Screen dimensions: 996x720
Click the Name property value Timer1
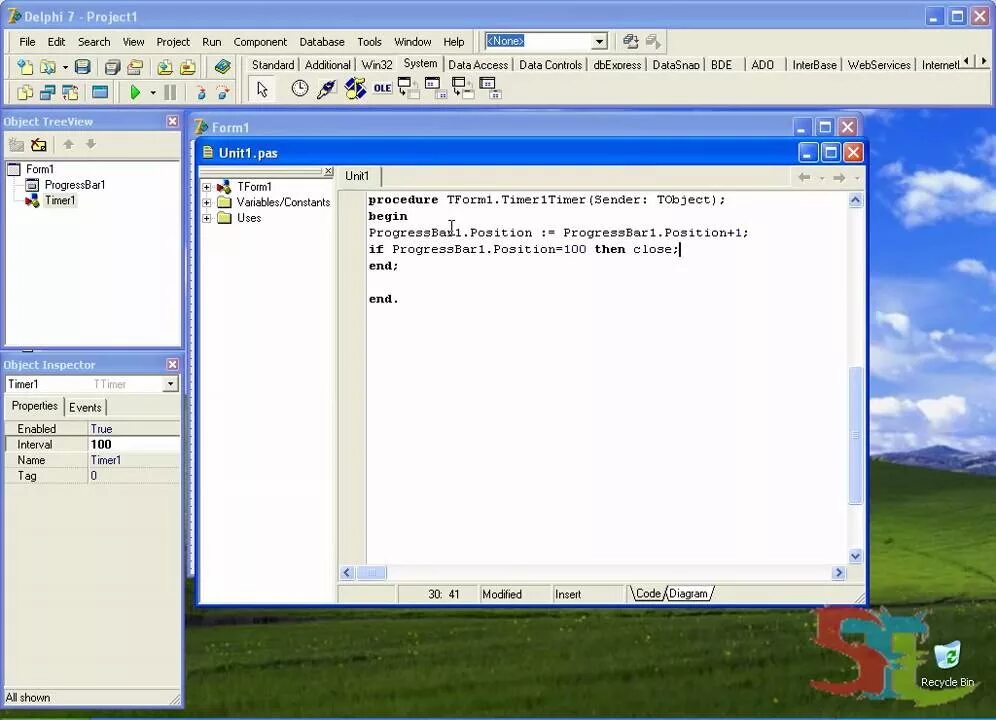tap(133, 460)
